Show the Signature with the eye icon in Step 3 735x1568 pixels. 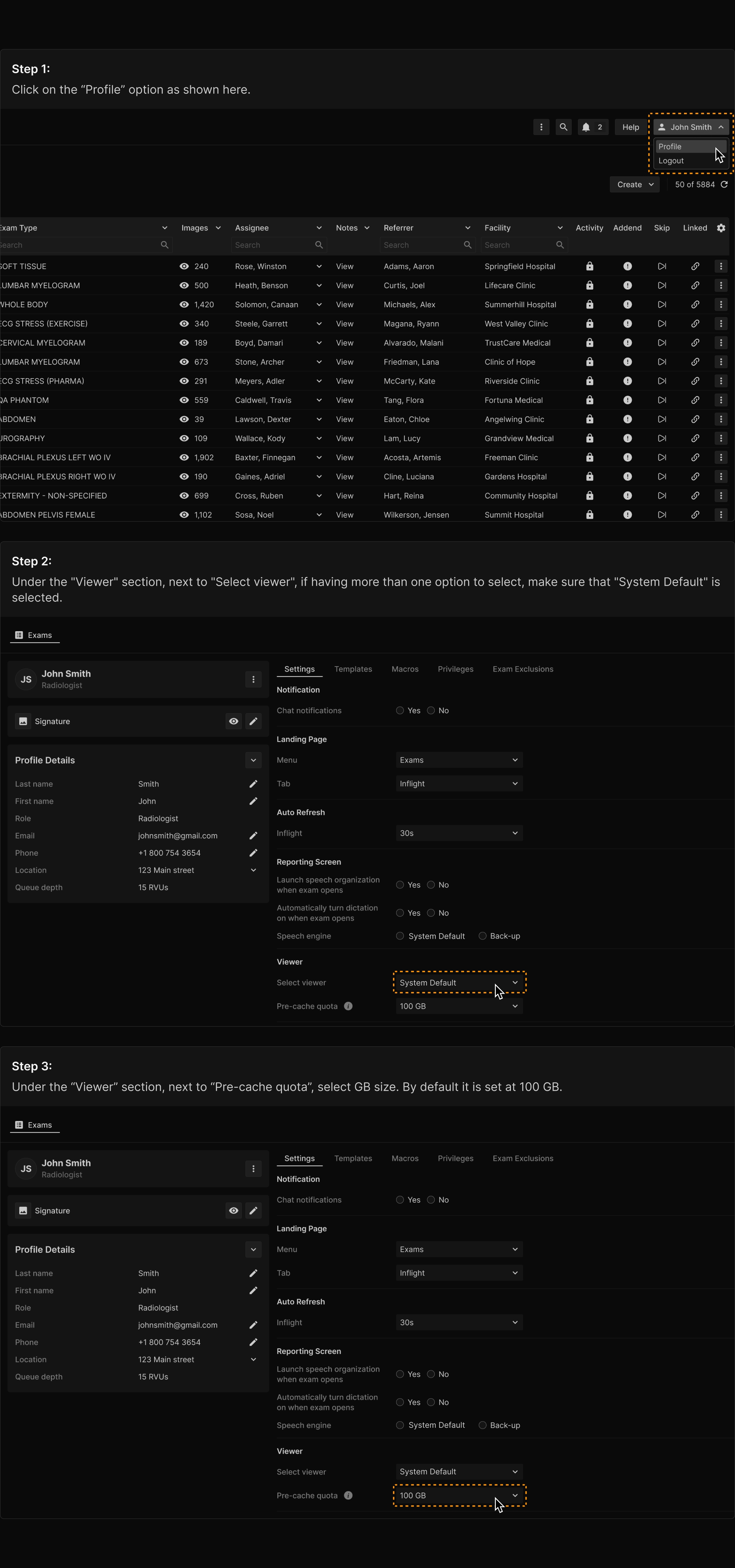(234, 1211)
